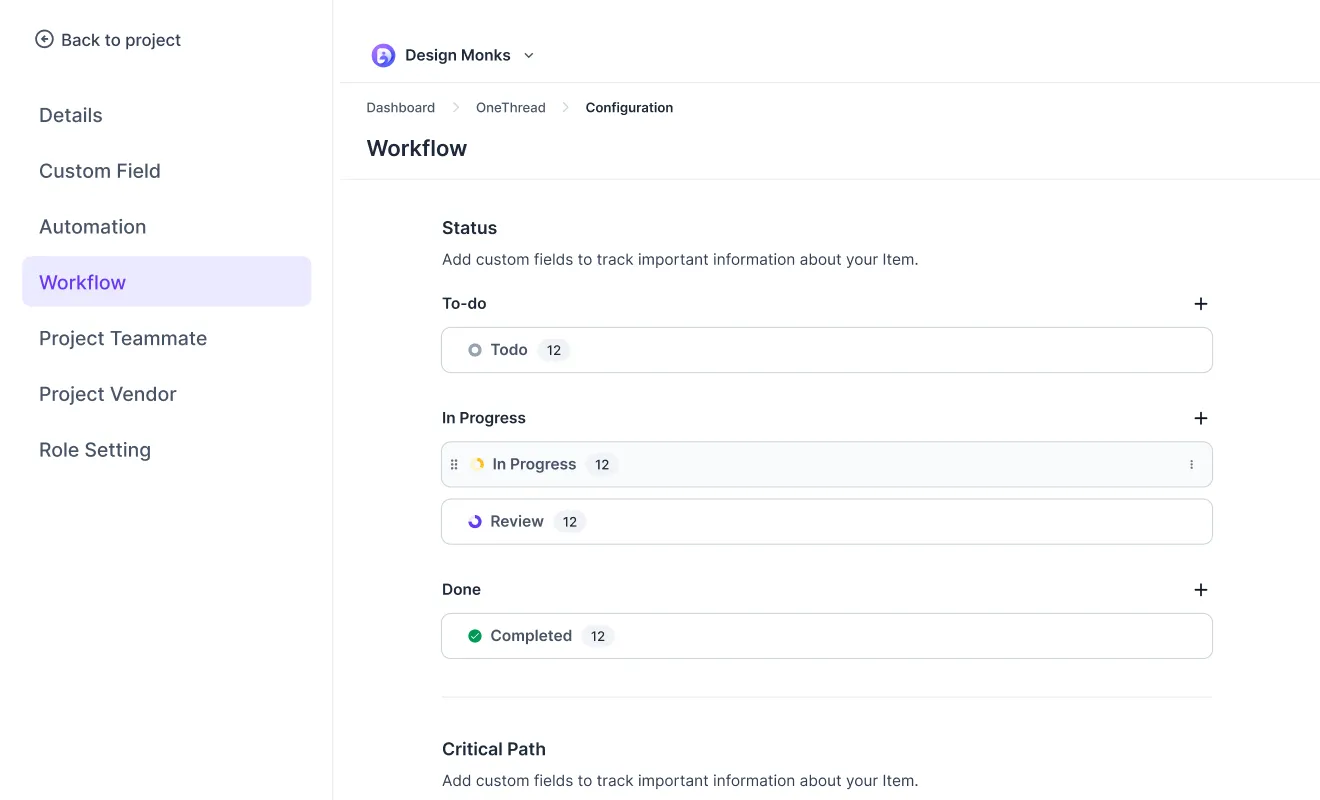Click the Workflow page title

(x=417, y=148)
